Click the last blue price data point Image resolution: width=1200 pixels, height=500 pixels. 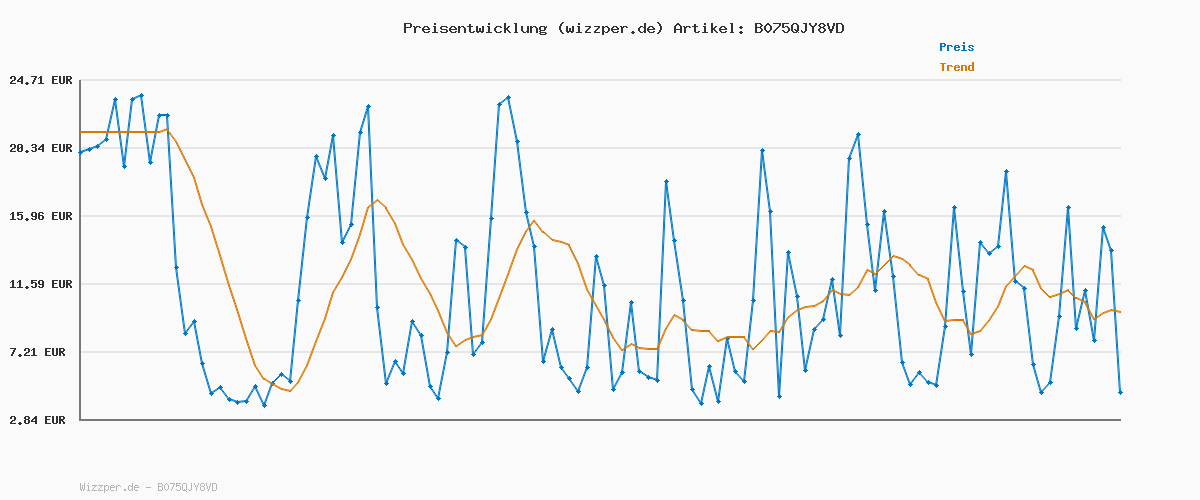point(1120,393)
